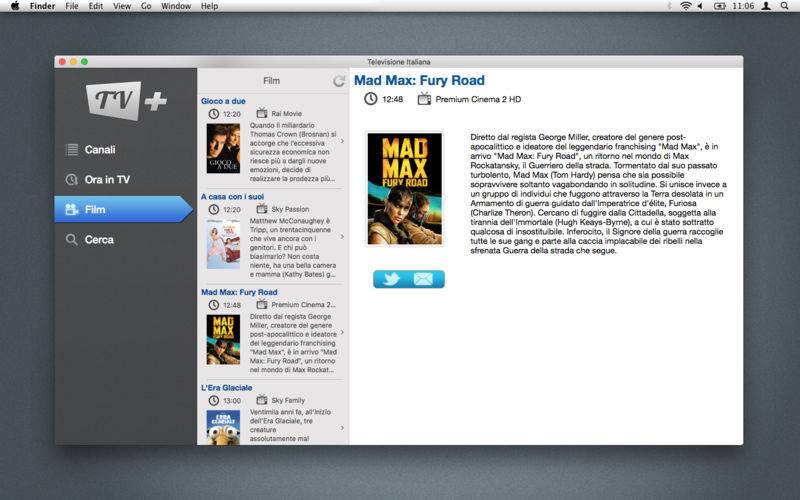This screenshot has width=800, height=500.
Task: Click detail clock icon beside 12:48
Action: point(370,98)
